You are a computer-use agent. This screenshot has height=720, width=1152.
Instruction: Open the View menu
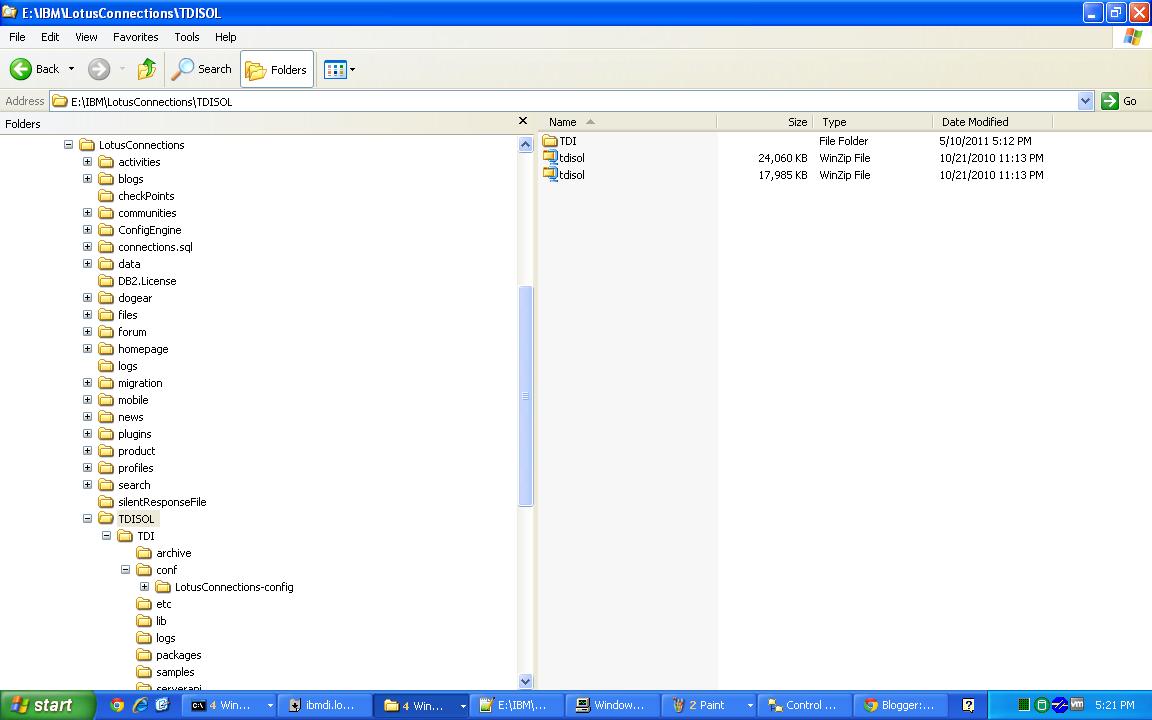86,37
